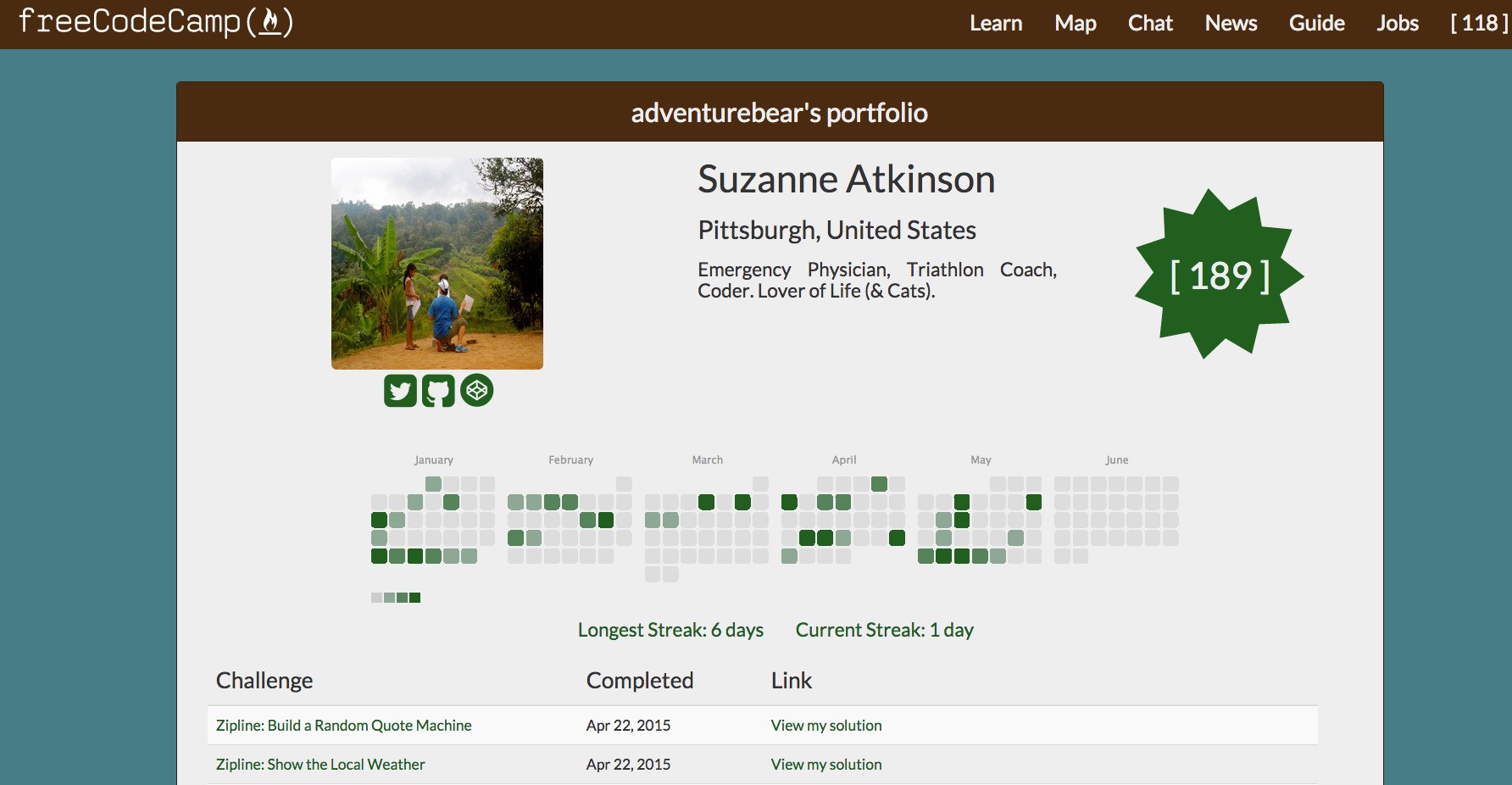
Task: View my solution for Show the Local Weather
Action: pos(826,765)
